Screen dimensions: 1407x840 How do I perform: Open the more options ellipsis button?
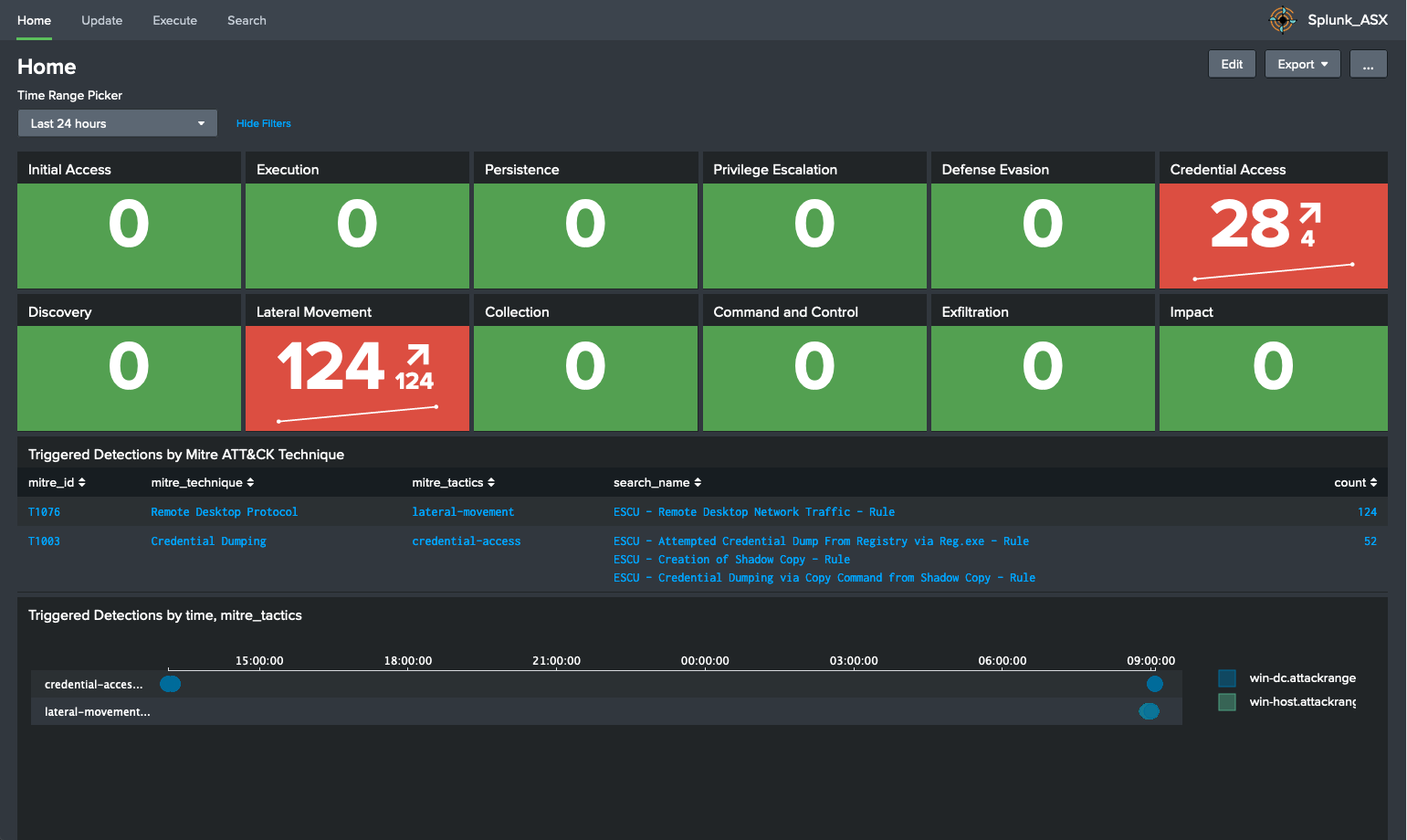point(1368,64)
